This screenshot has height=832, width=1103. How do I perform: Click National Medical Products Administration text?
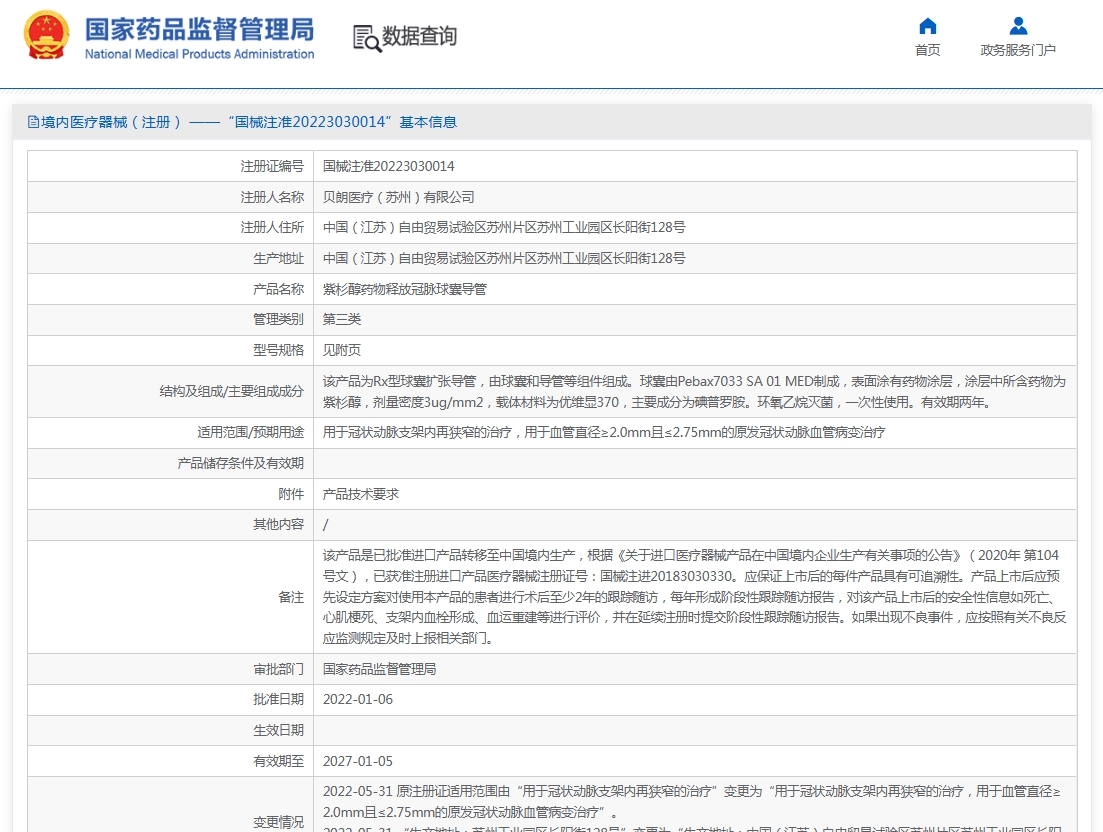tap(199, 54)
